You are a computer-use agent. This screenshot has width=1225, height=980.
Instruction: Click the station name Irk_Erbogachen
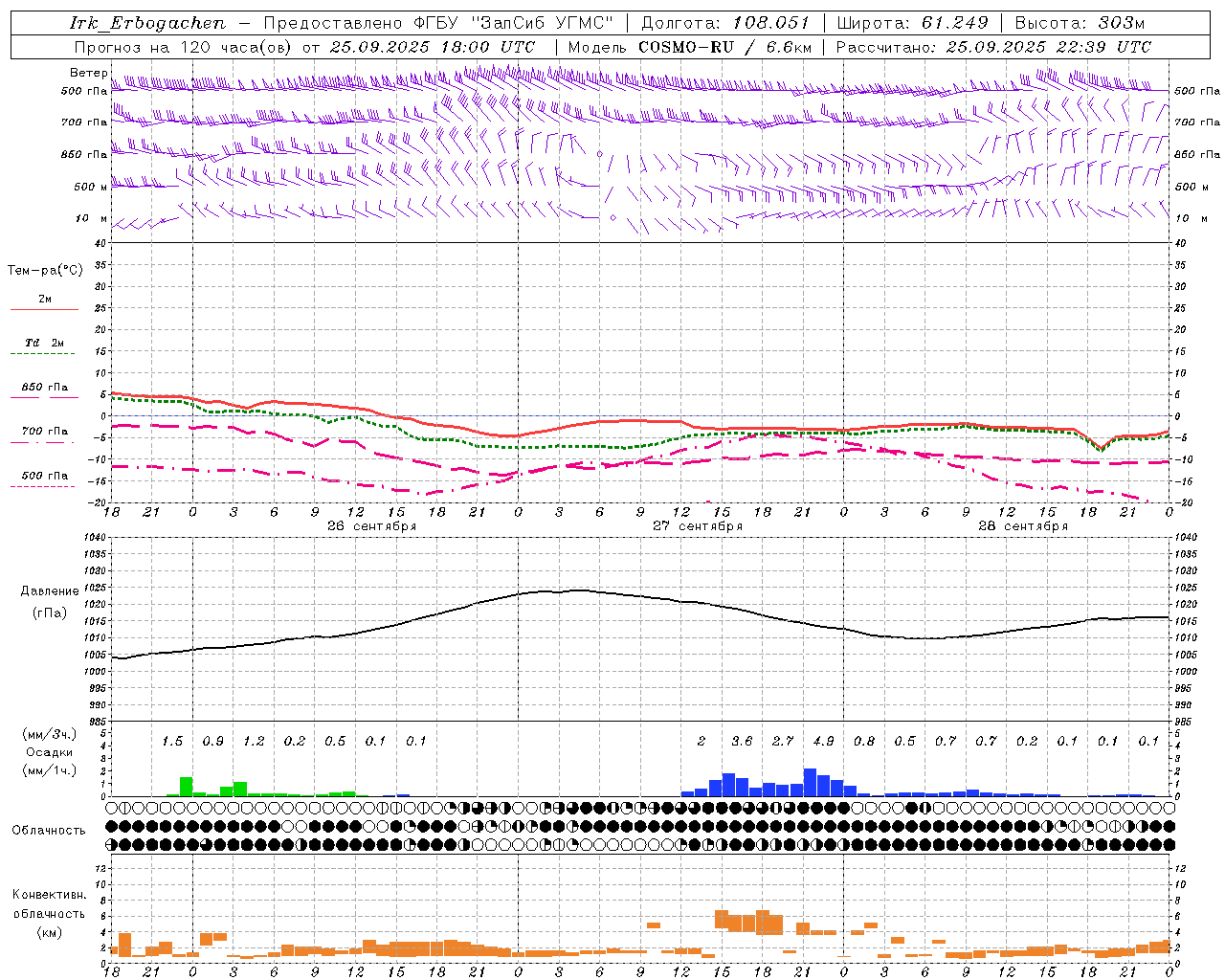point(148,23)
